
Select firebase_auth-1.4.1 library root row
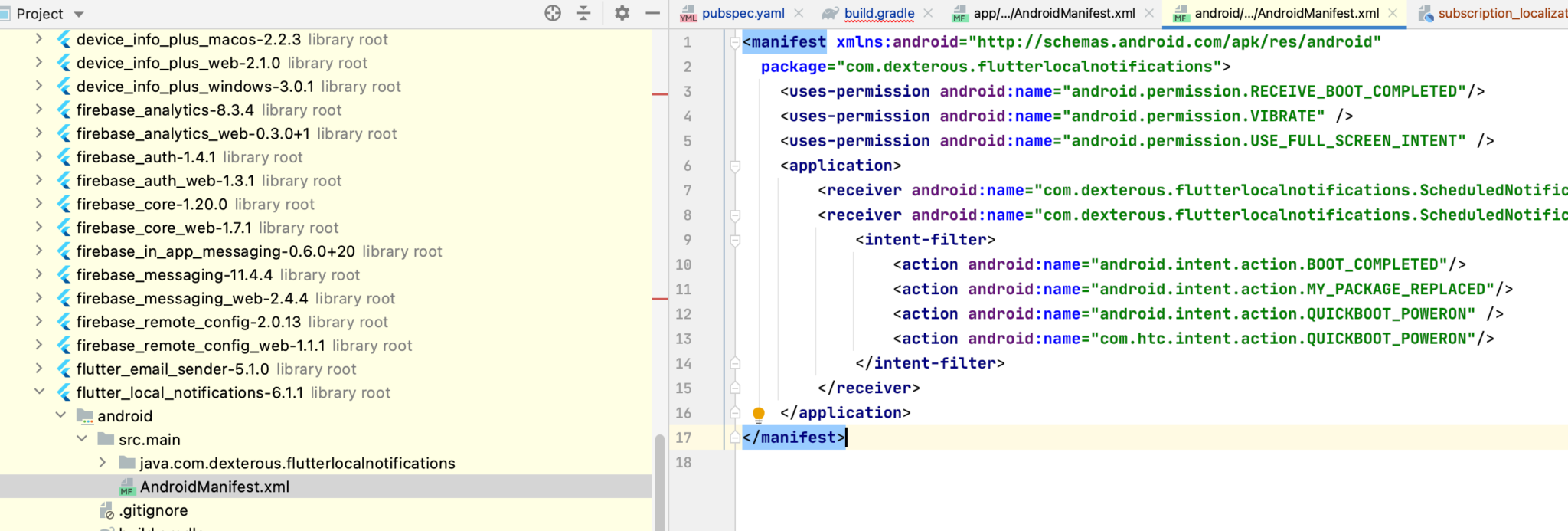pyautogui.click(x=325, y=157)
